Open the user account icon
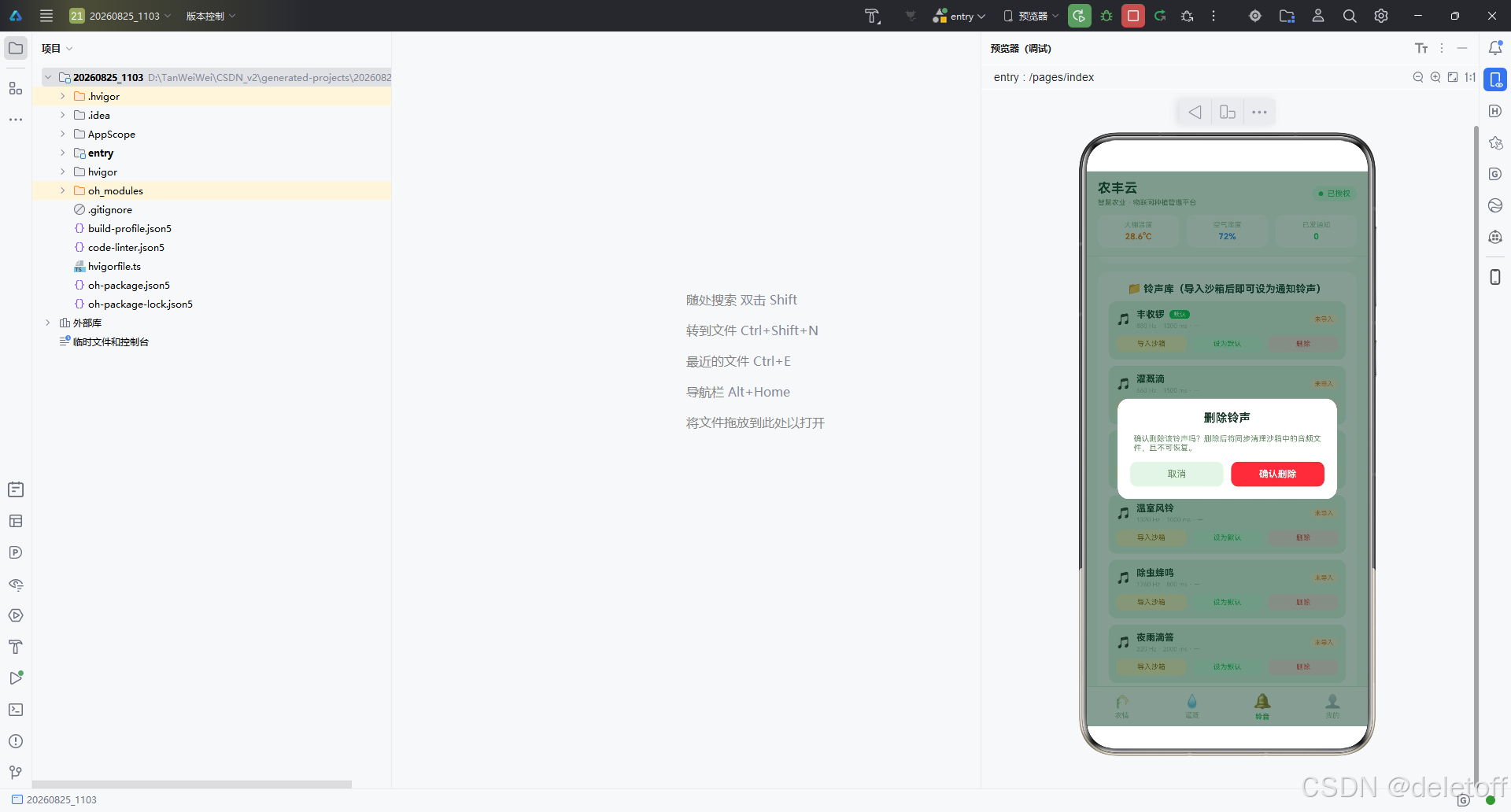Image resolution: width=1511 pixels, height=812 pixels. pyautogui.click(x=1318, y=16)
